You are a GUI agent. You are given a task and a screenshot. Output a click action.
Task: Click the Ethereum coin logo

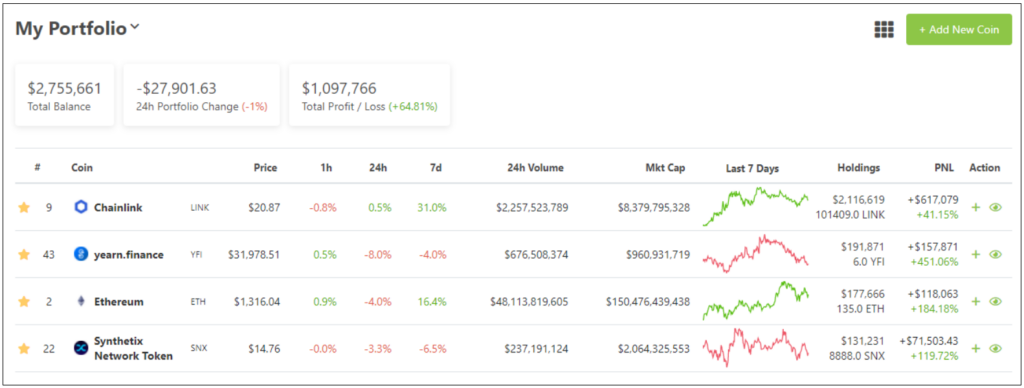[81, 301]
